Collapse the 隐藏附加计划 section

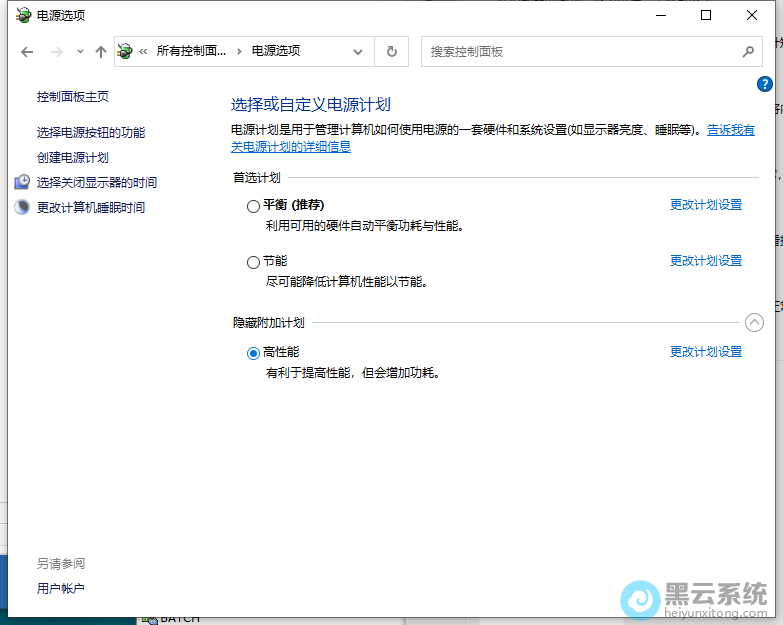[x=754, y=322]
